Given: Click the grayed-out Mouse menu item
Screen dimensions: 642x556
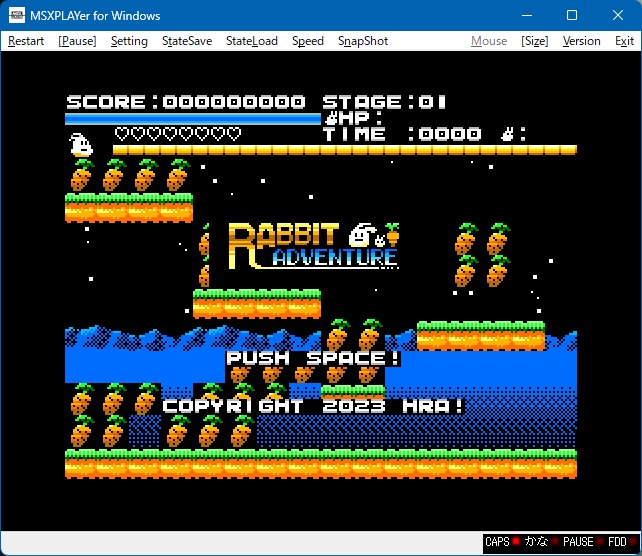Looking at the screenshot, I should (489, 41).
